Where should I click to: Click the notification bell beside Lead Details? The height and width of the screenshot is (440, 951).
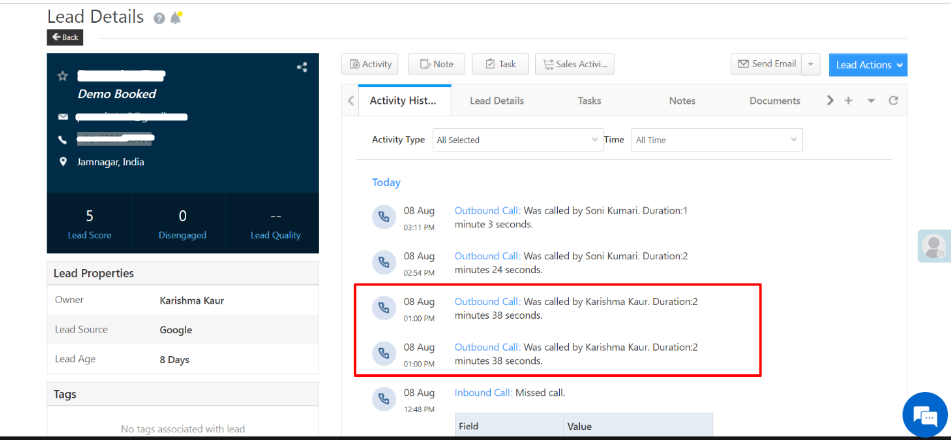click(176, 18)
